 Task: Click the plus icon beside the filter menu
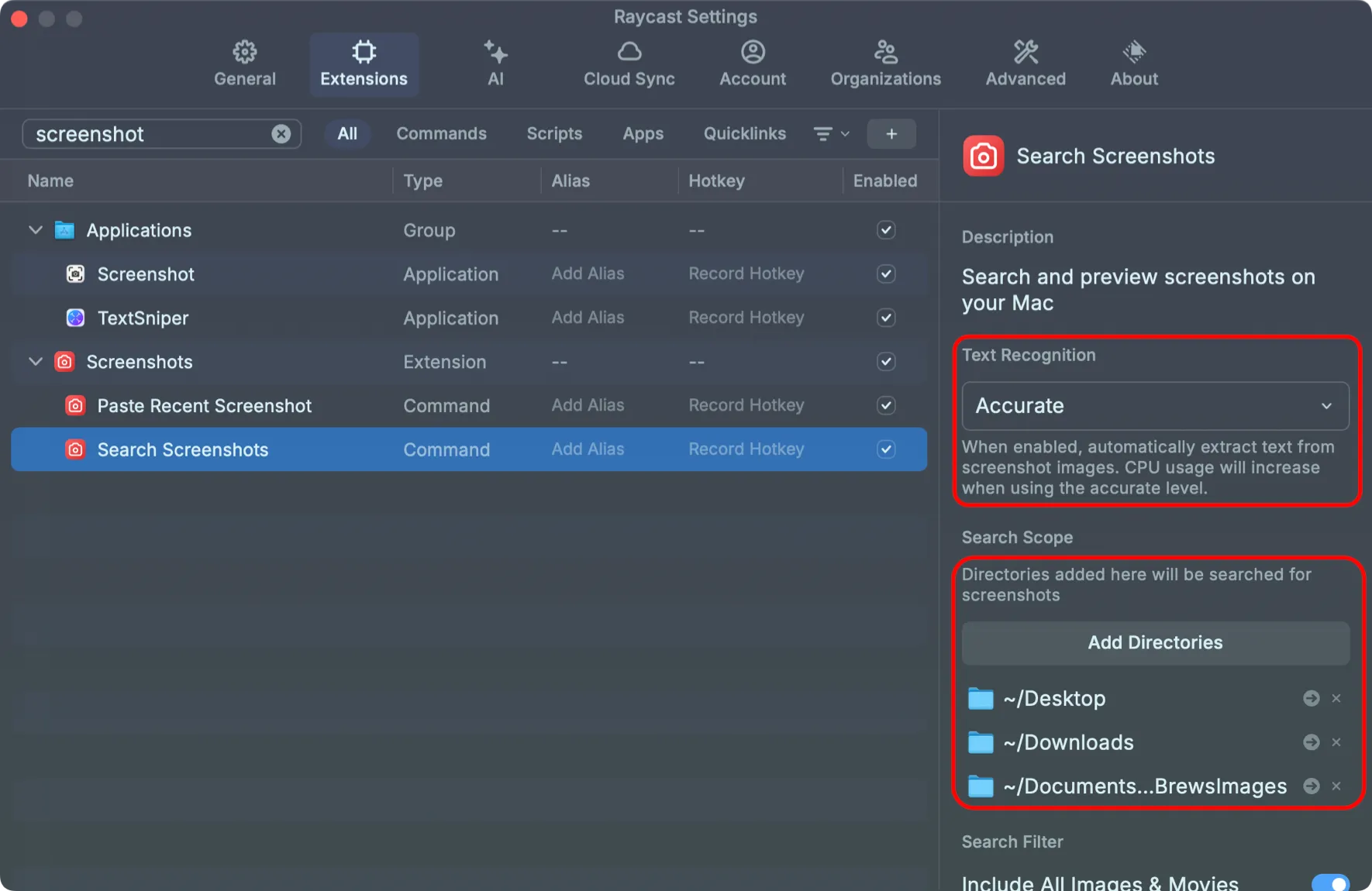click(891, 133)
